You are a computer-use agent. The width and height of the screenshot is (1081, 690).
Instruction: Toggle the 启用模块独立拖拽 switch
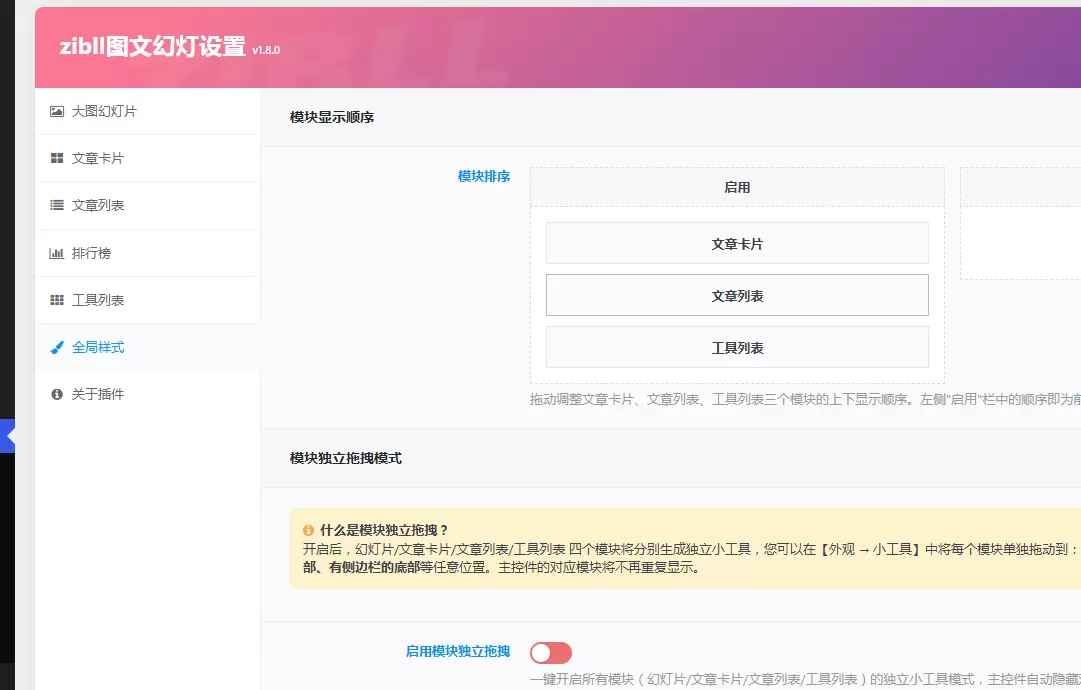click(x=551, y=652)
